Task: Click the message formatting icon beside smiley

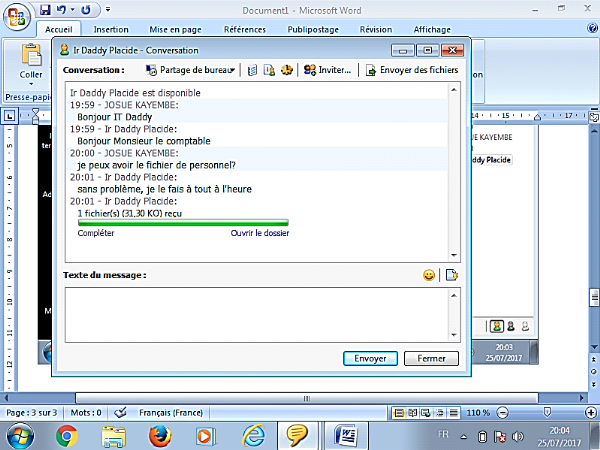Action: click(x=452, y=275)
